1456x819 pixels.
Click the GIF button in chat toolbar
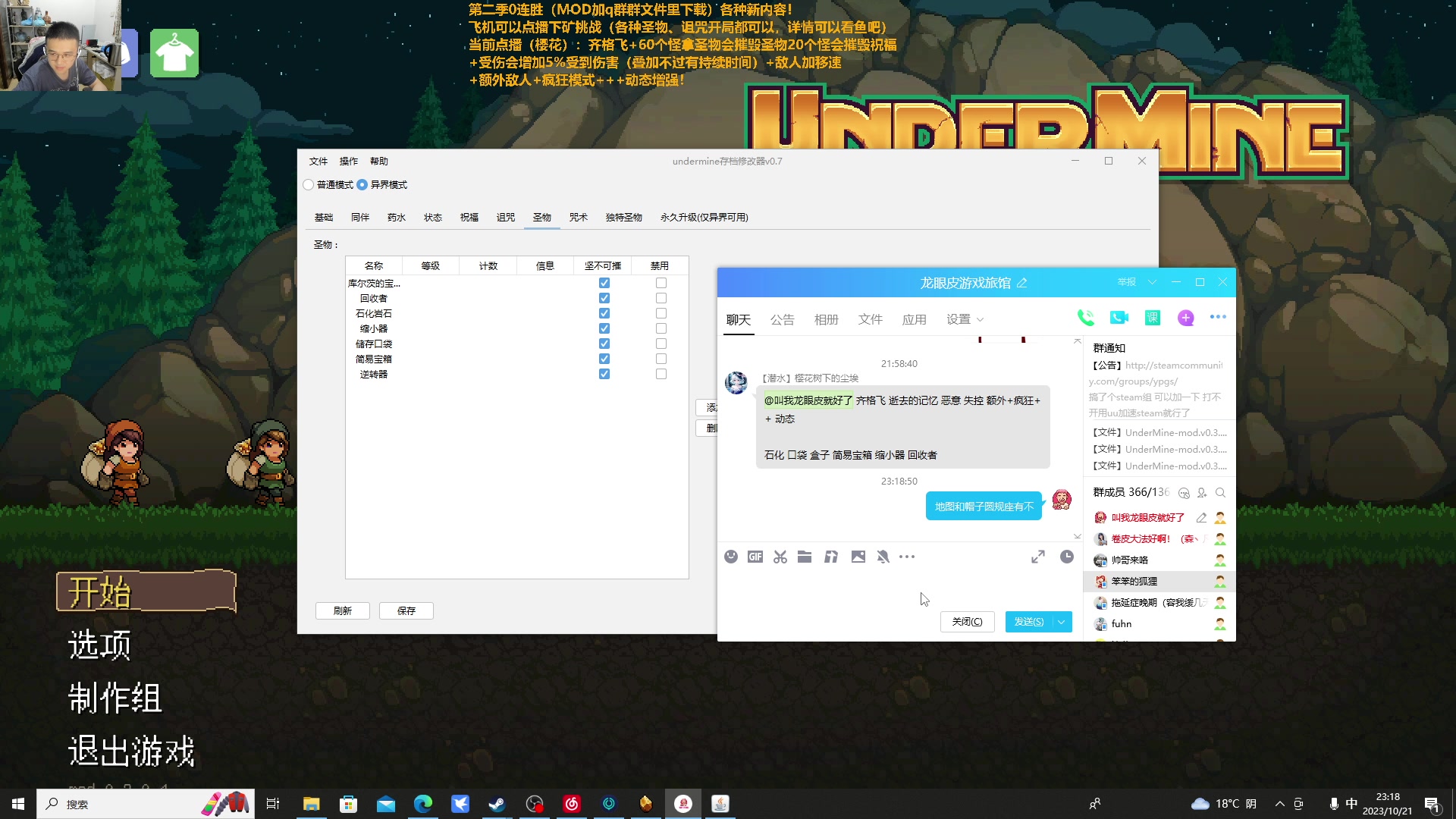[x=755, y=557]
